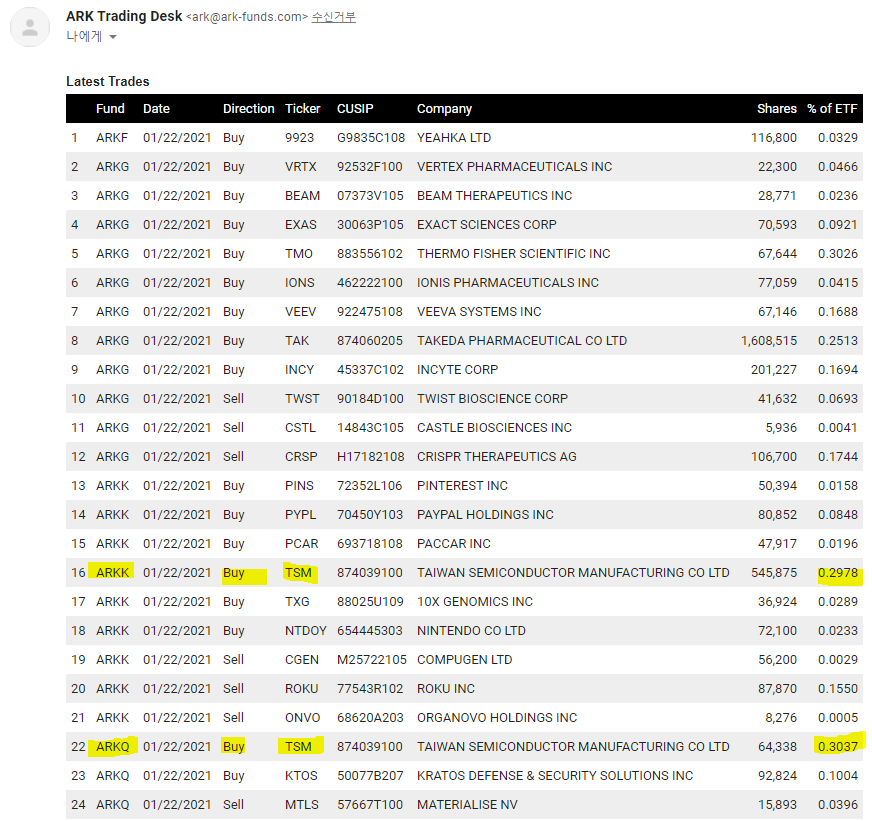Select CASTLE BIOSCIENCES INC cell

pos(494,428)
